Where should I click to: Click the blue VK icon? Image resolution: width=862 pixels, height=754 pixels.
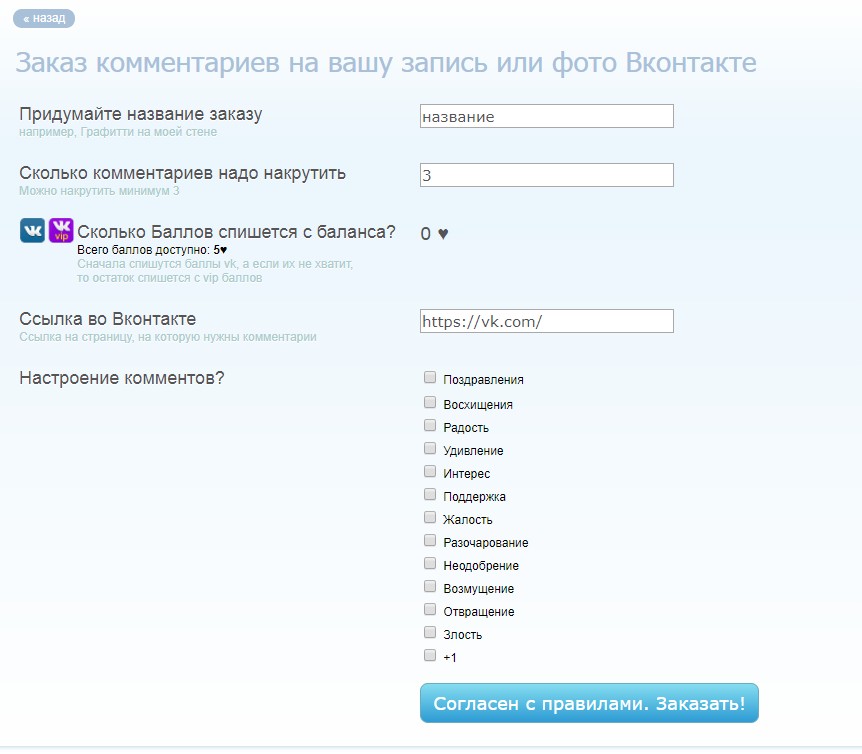32,230
